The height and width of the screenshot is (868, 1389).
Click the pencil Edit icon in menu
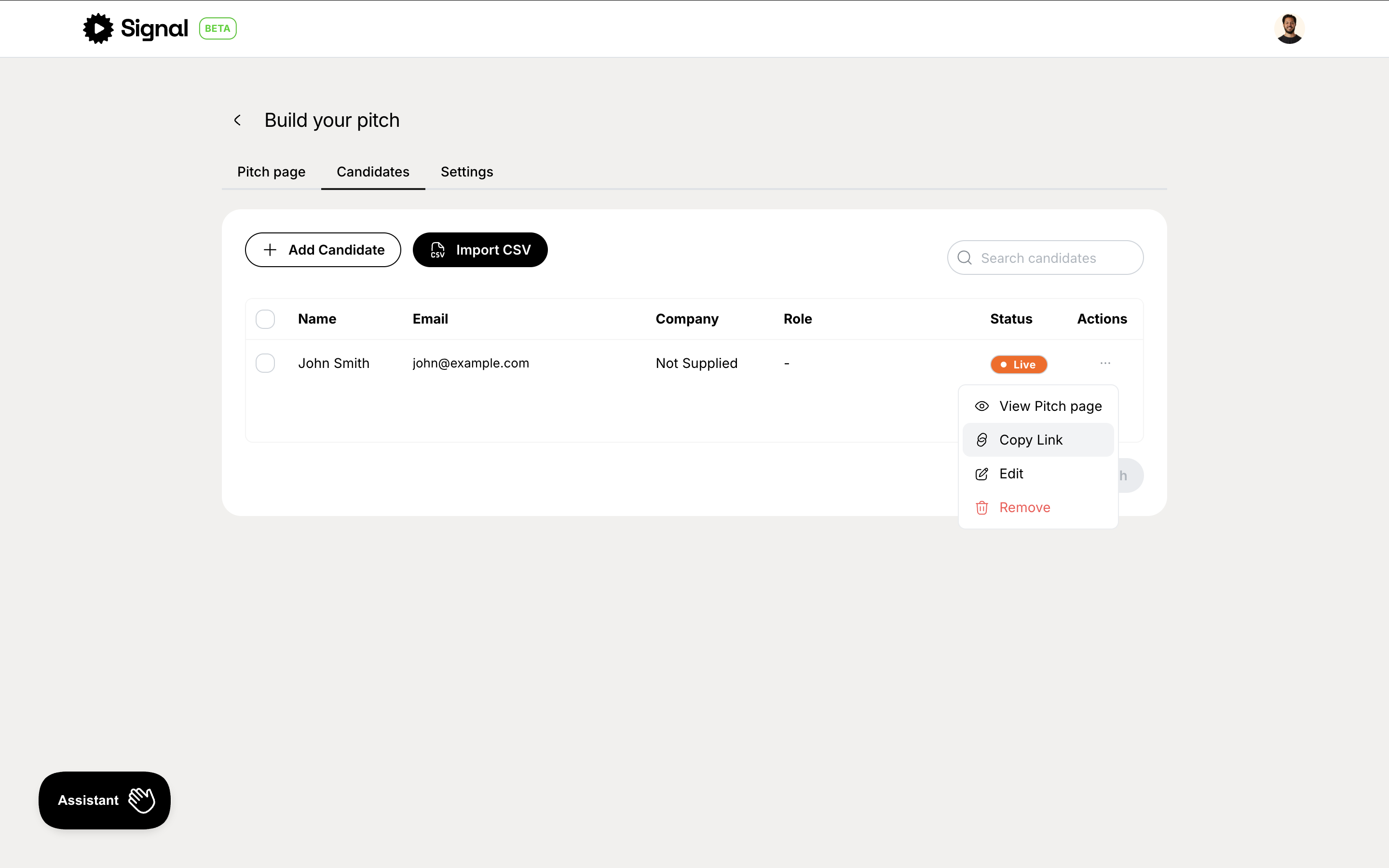[x=981, y=474]
